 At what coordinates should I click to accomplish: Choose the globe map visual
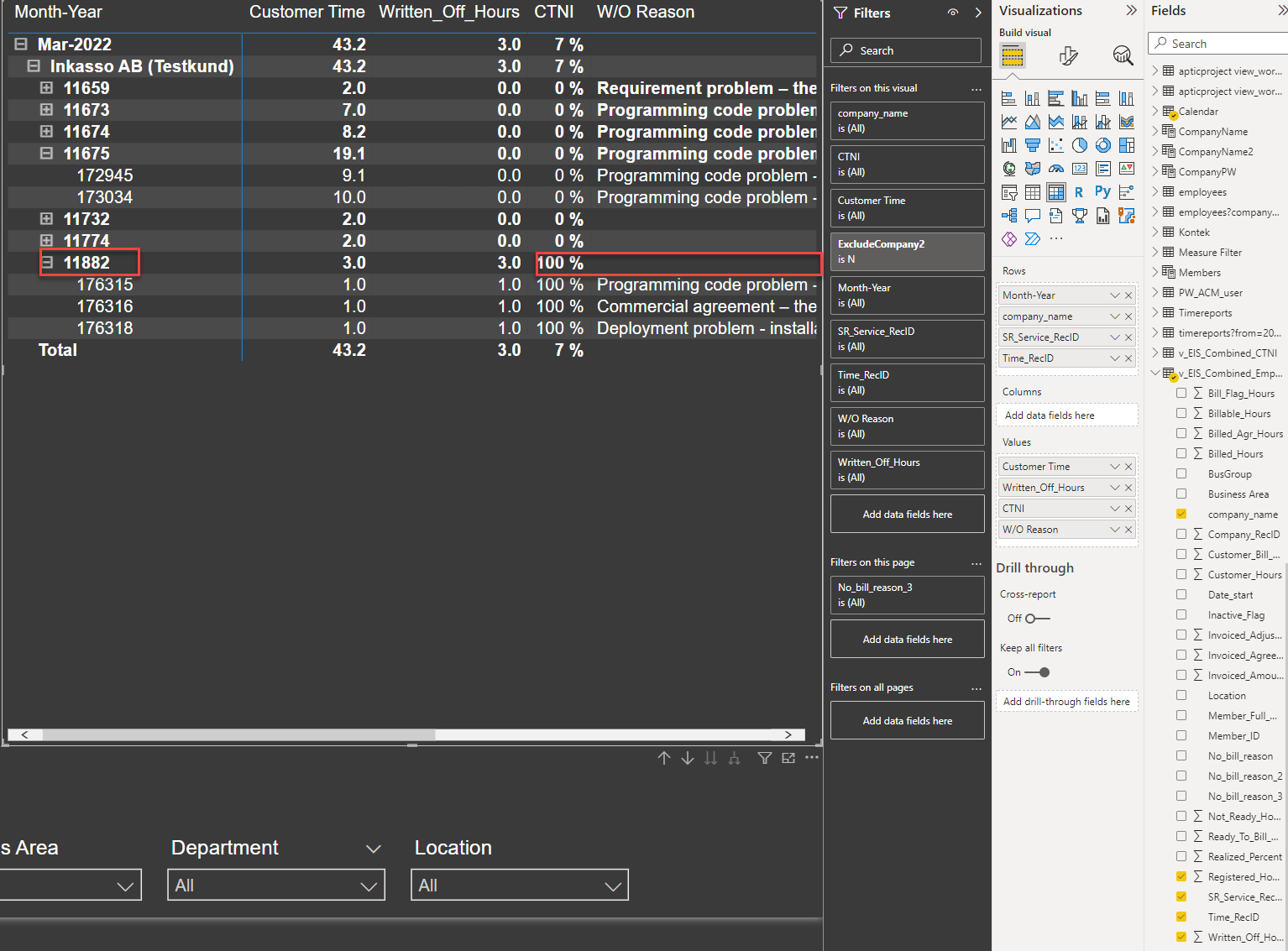click(x=1009, y=169)
